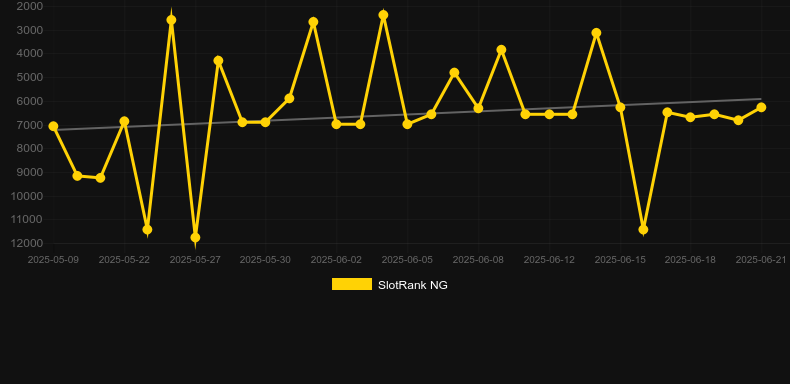Click the 2025-05-30 x-axis label
Viewport: 790px width, 384px height.
click(x=265, y=260)
